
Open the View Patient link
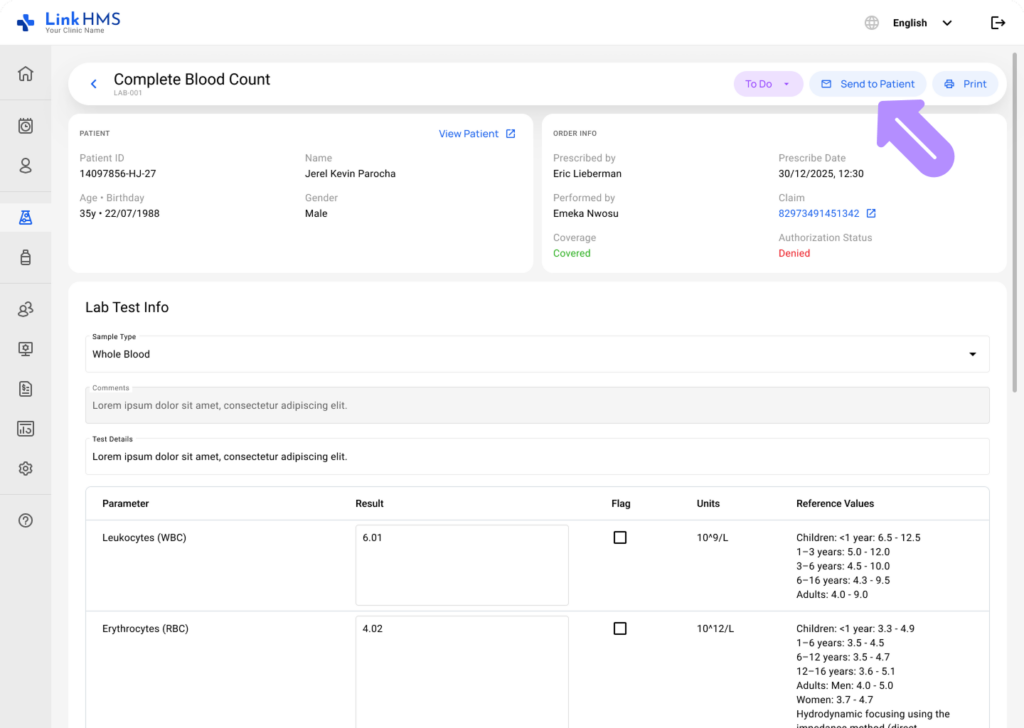[477, 133]
